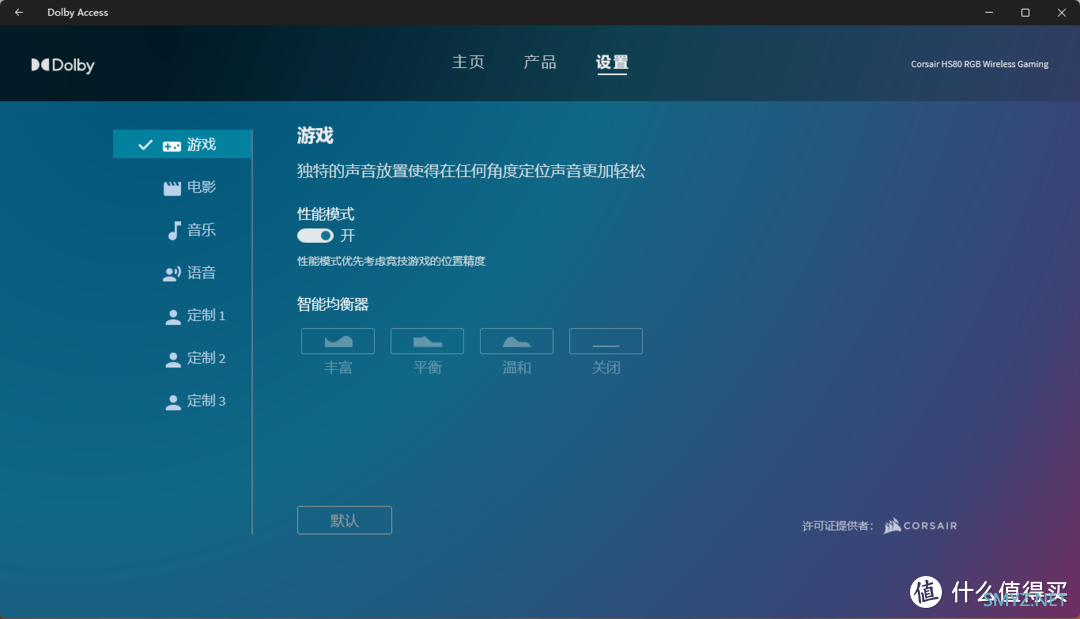The height and width of the screenshot is (619, 1080).
Task: Click the 平衡 preset label text
Action: [428, 368]
